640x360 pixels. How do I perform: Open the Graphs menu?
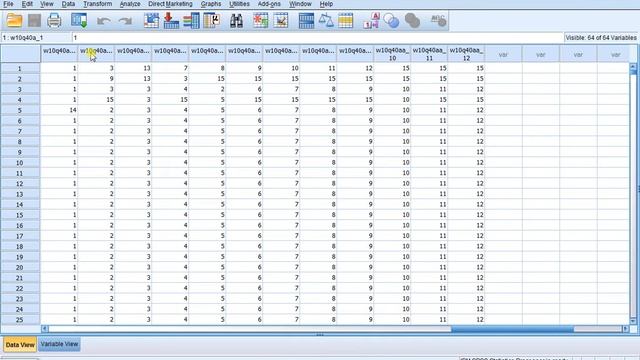tap(211, 4)
